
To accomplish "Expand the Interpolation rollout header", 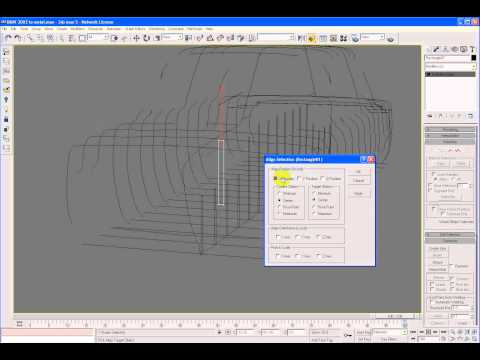I will (450, 136).
